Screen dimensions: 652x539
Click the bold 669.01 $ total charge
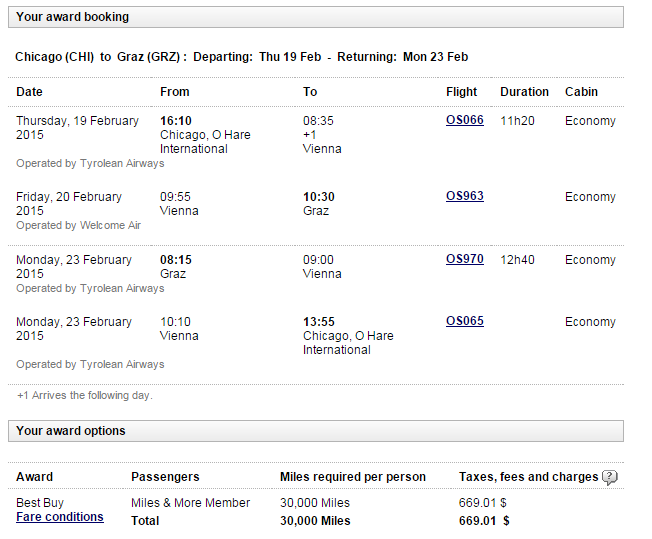484,521
